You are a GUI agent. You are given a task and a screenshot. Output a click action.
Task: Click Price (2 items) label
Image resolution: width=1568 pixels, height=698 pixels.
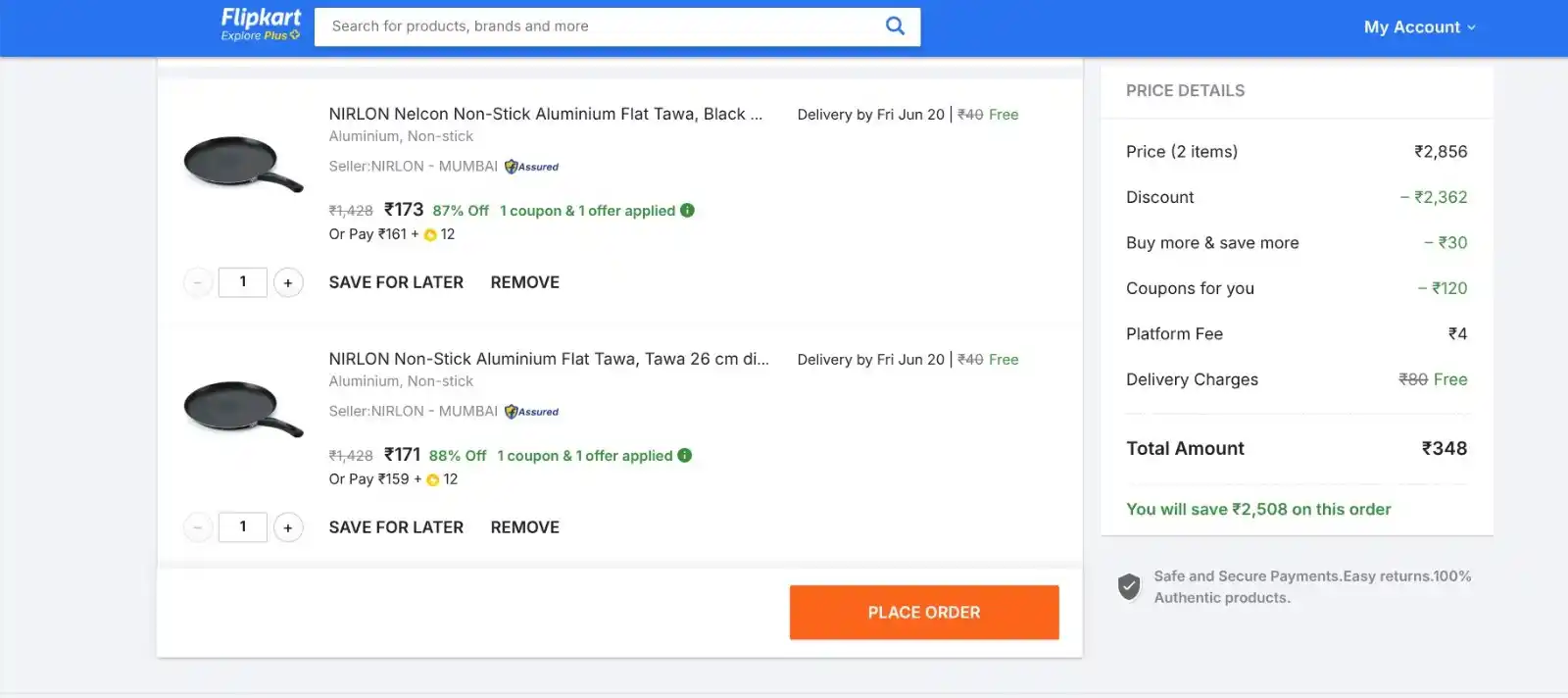click(1182, 152)
